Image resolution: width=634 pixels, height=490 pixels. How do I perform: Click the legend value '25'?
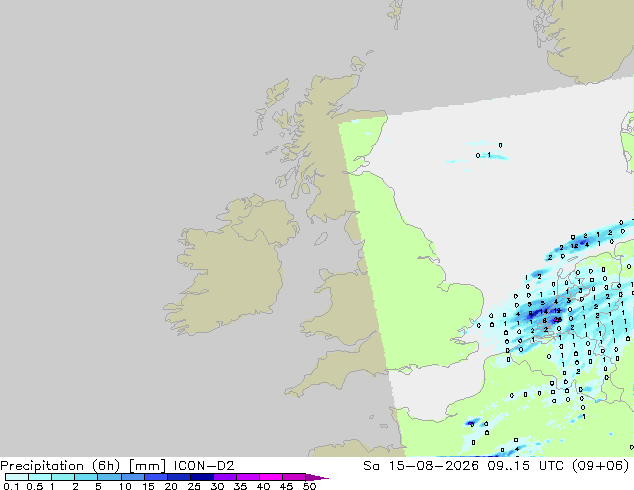point(194,486)
